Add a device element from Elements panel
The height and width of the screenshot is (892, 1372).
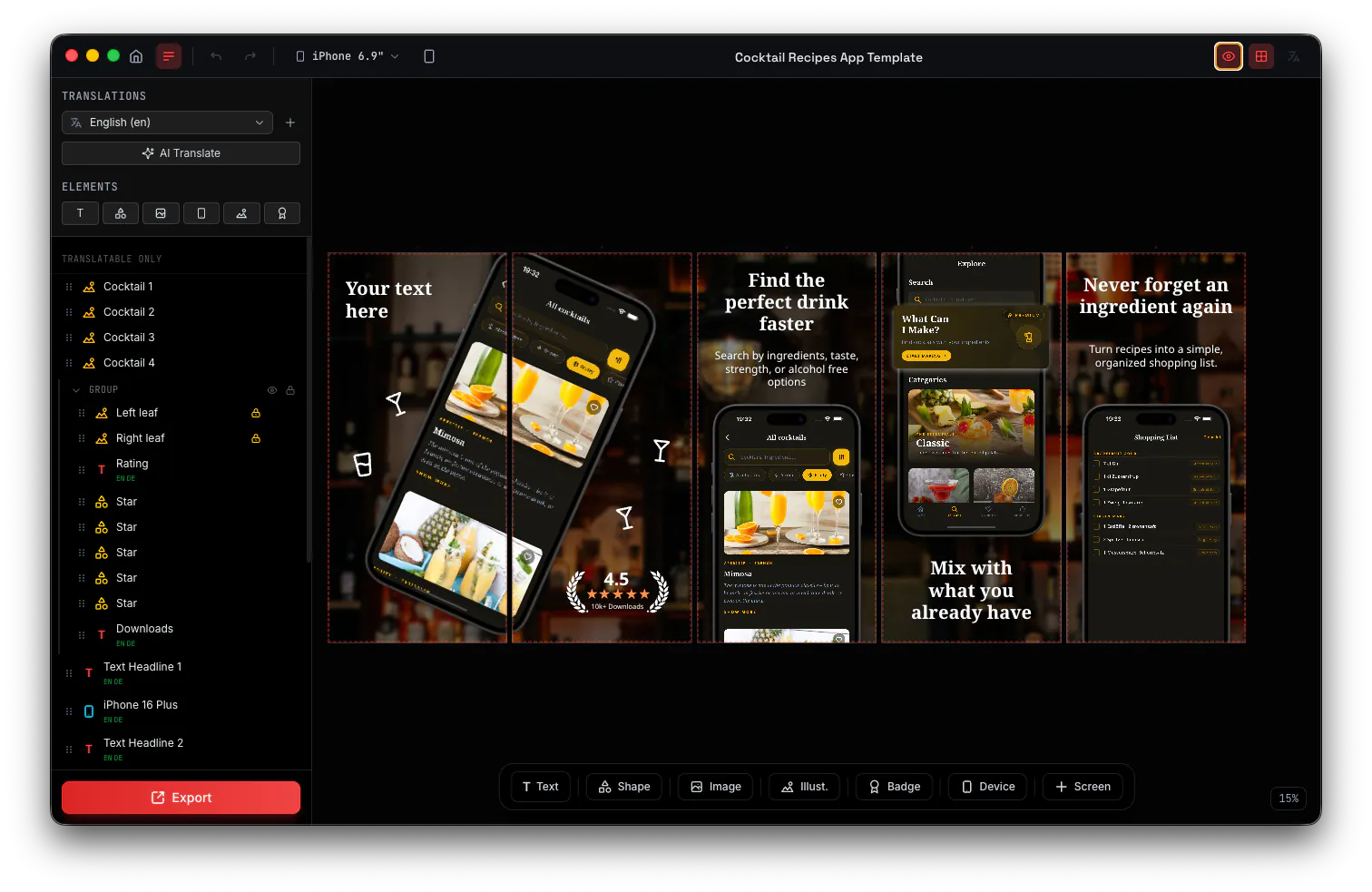click(x=201, y=213)
